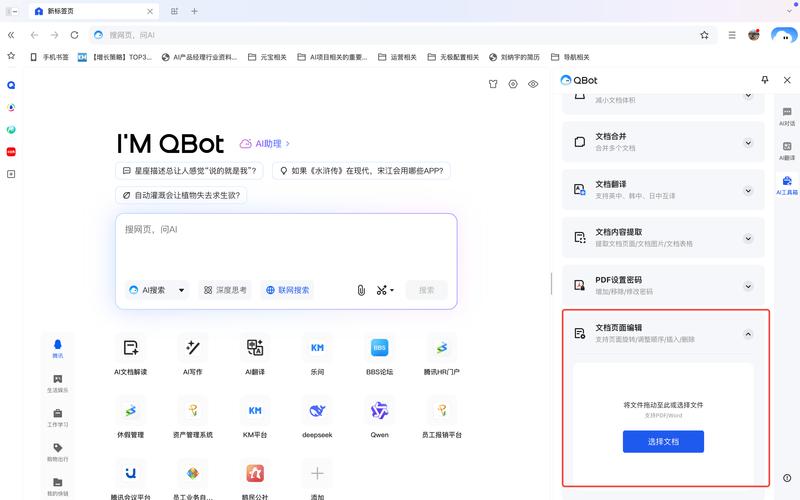The height and width of the screenshot is (500, 800).
Task: Select the 生活娱乐 category
Action: pos(58,384)
